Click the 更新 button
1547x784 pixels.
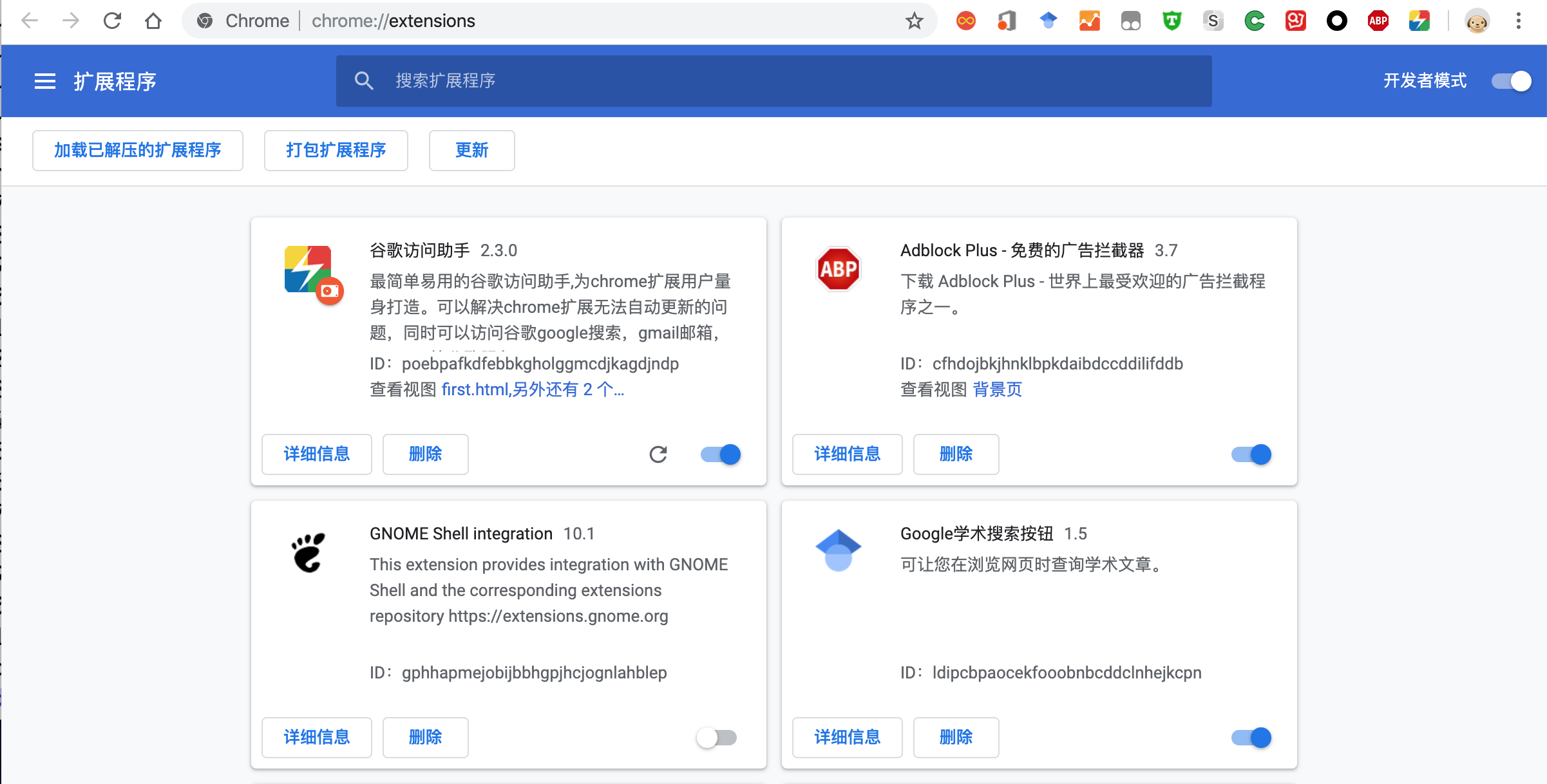coord(472,151)
